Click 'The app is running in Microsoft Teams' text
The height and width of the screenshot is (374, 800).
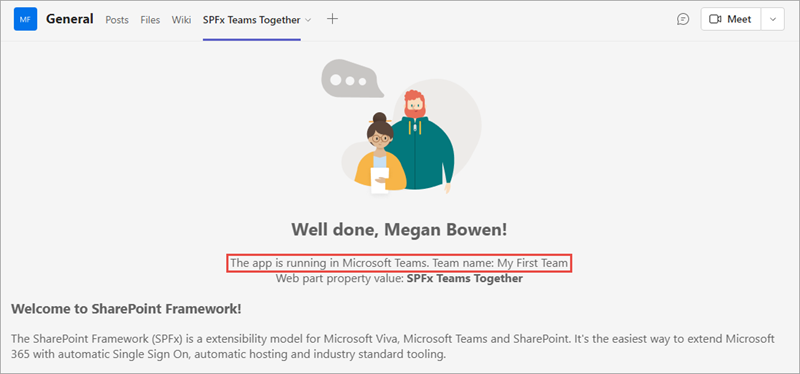tap(399, 263)
